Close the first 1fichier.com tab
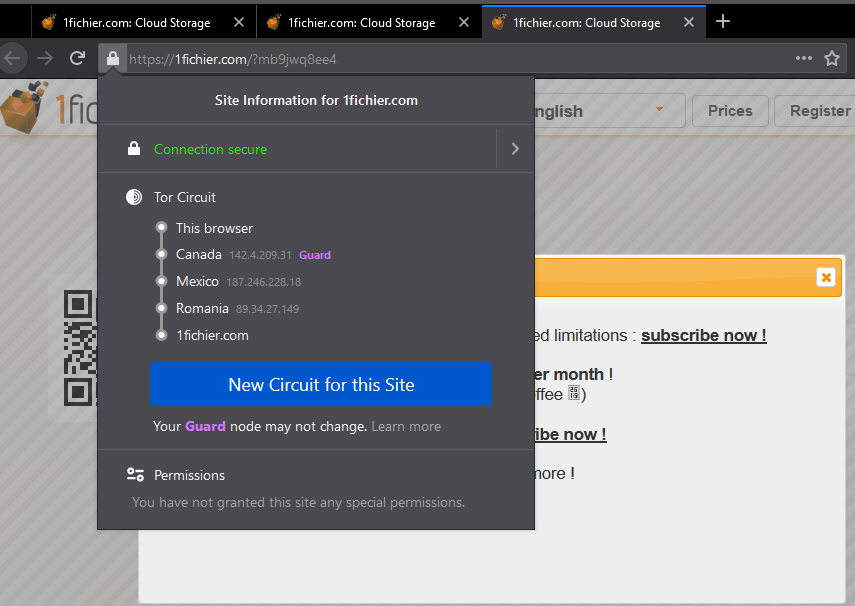 [x=239, y=22]
